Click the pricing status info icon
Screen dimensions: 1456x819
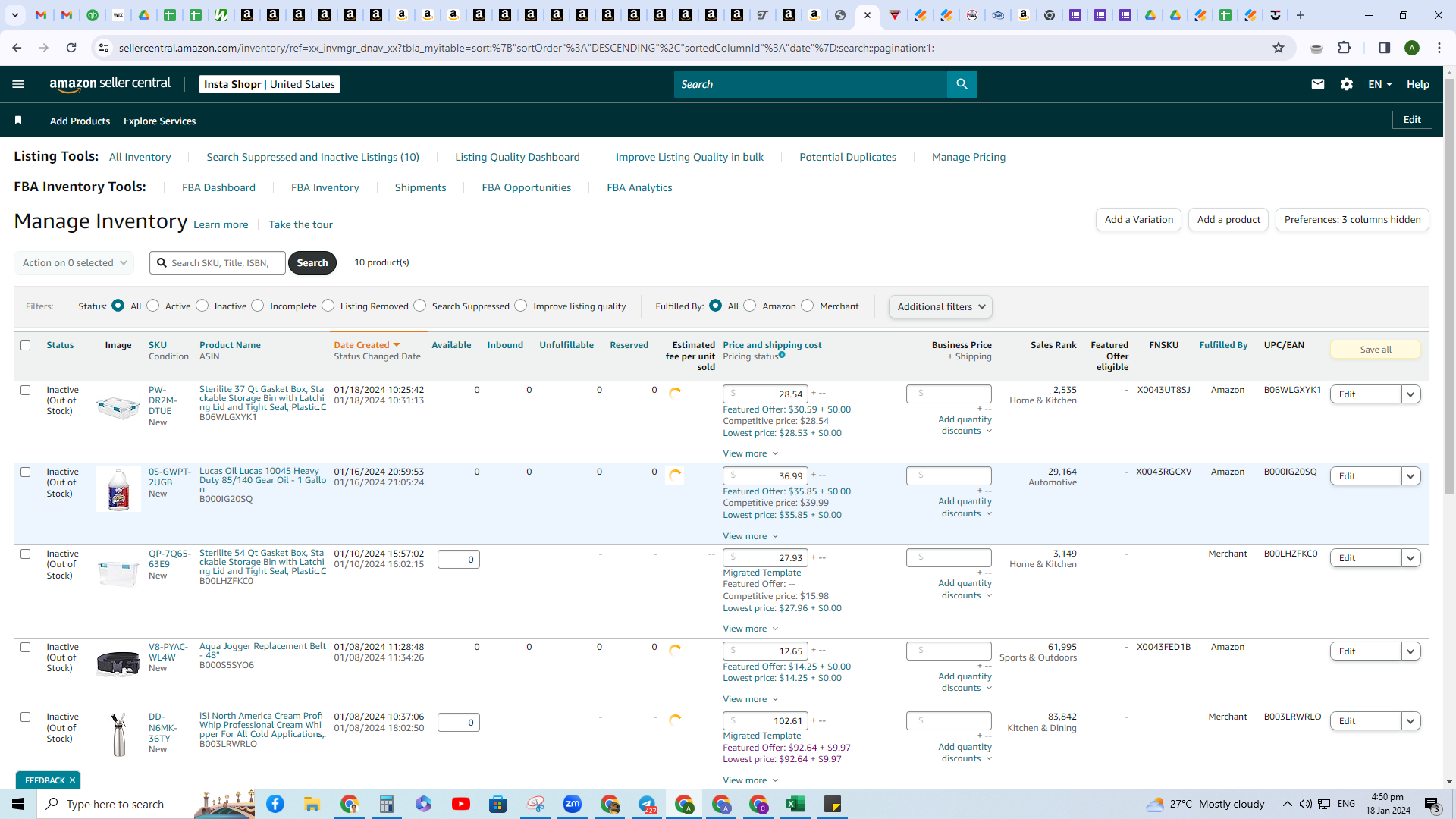782,355
